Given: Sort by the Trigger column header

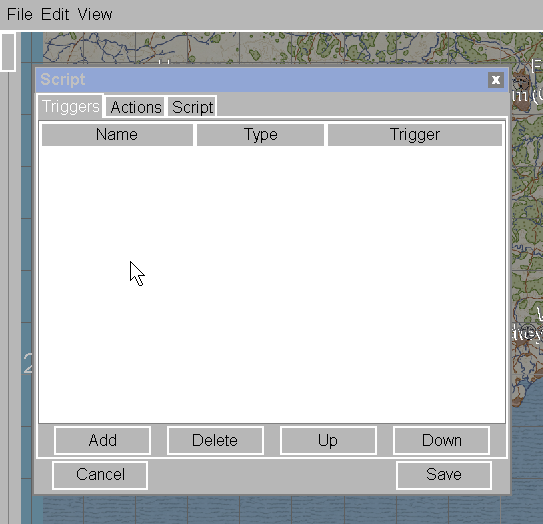Looking at the screenshot, I should pyautogui.click(x=415, y=135).
